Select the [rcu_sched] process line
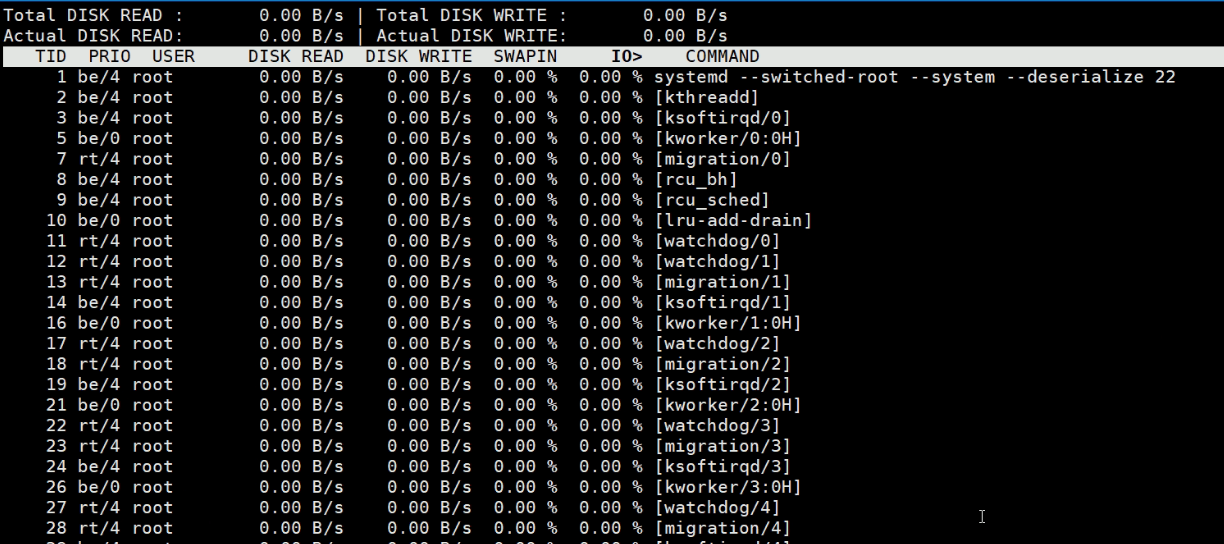Screen dimensions: 1224x544 pos(711,200)
